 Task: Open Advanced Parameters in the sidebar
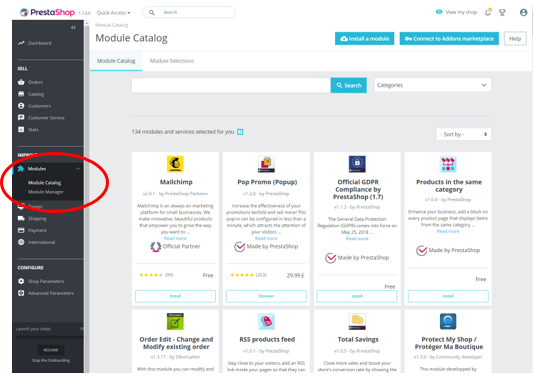pos(51,293)
